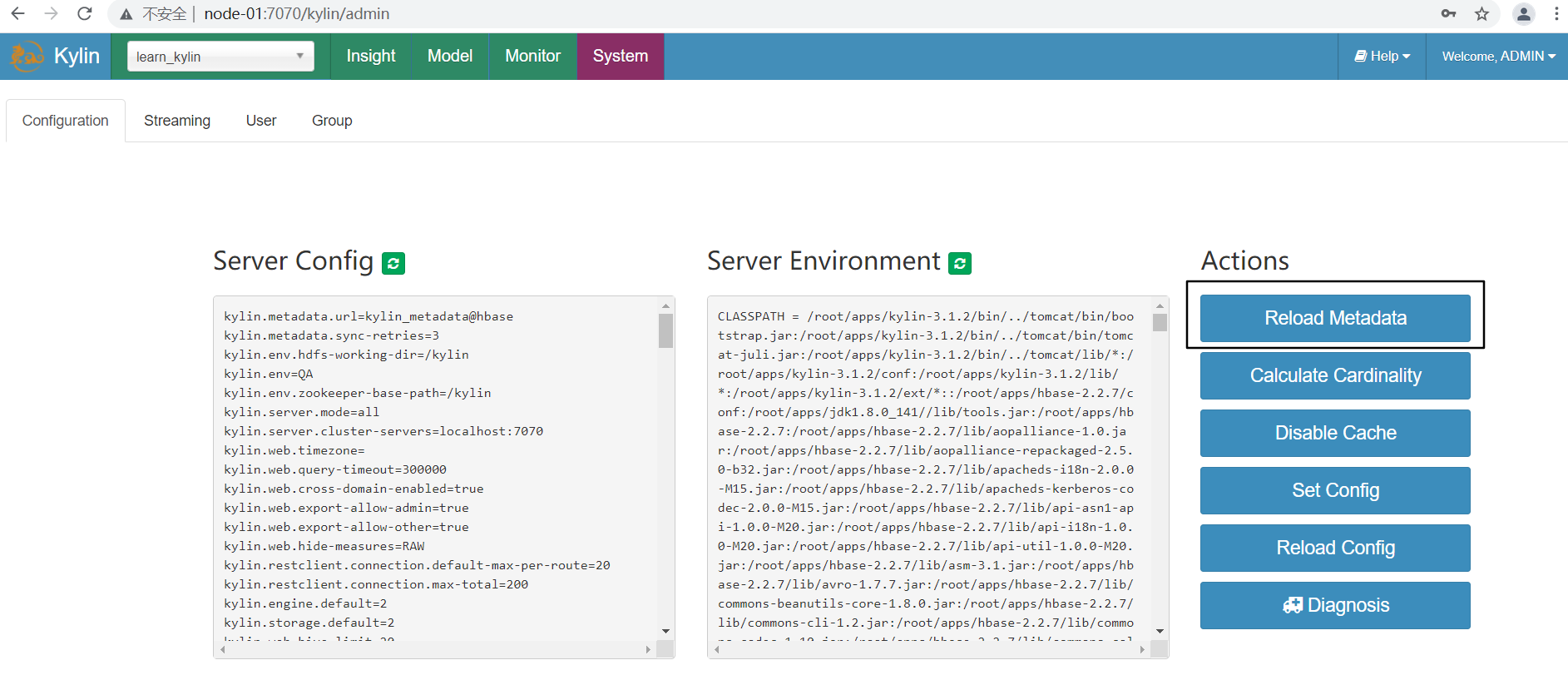The height and width of the screenshot is (680, 1568).
Task: Open the Group tab
Action: (x=332, y=121)
